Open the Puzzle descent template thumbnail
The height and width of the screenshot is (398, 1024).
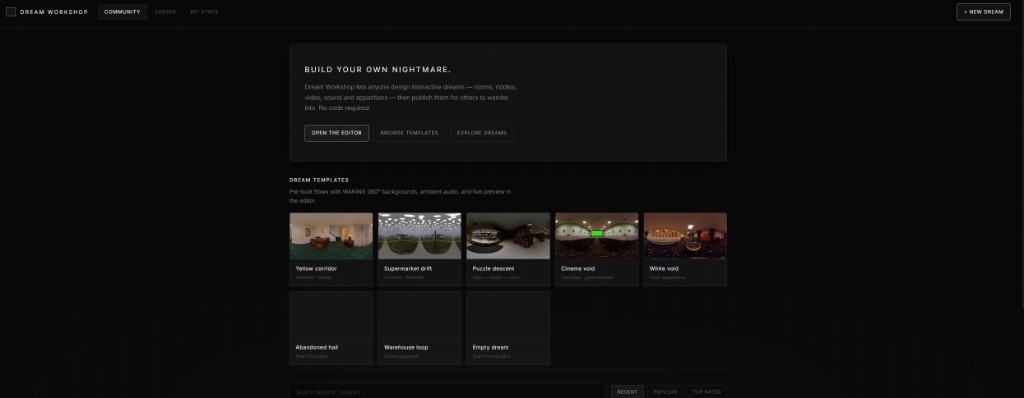(508, 236)
